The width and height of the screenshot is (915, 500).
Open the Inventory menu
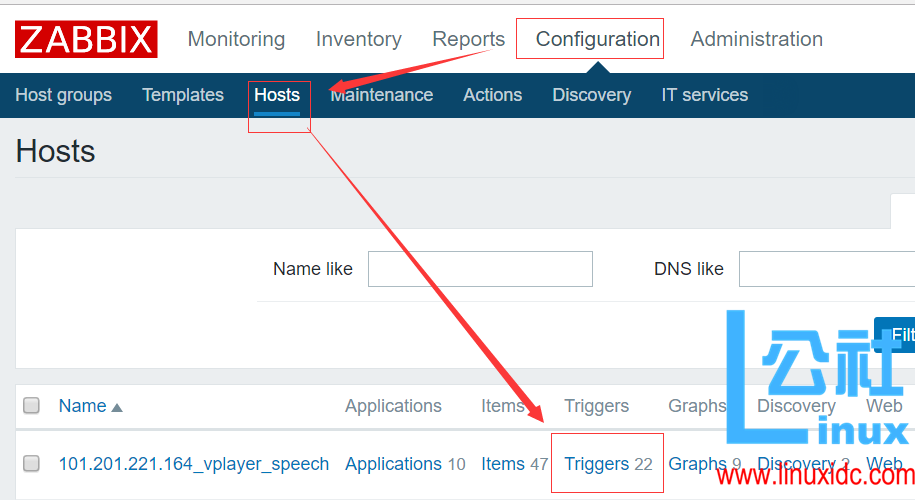tap(359, 39)
